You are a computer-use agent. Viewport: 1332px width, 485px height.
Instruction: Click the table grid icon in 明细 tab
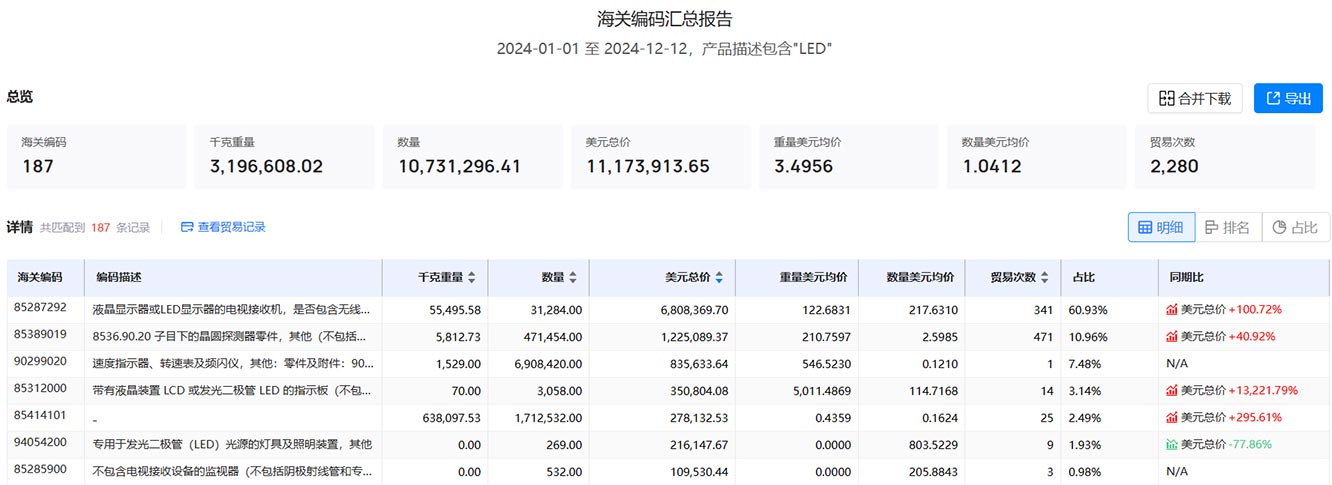(1145, 227)
